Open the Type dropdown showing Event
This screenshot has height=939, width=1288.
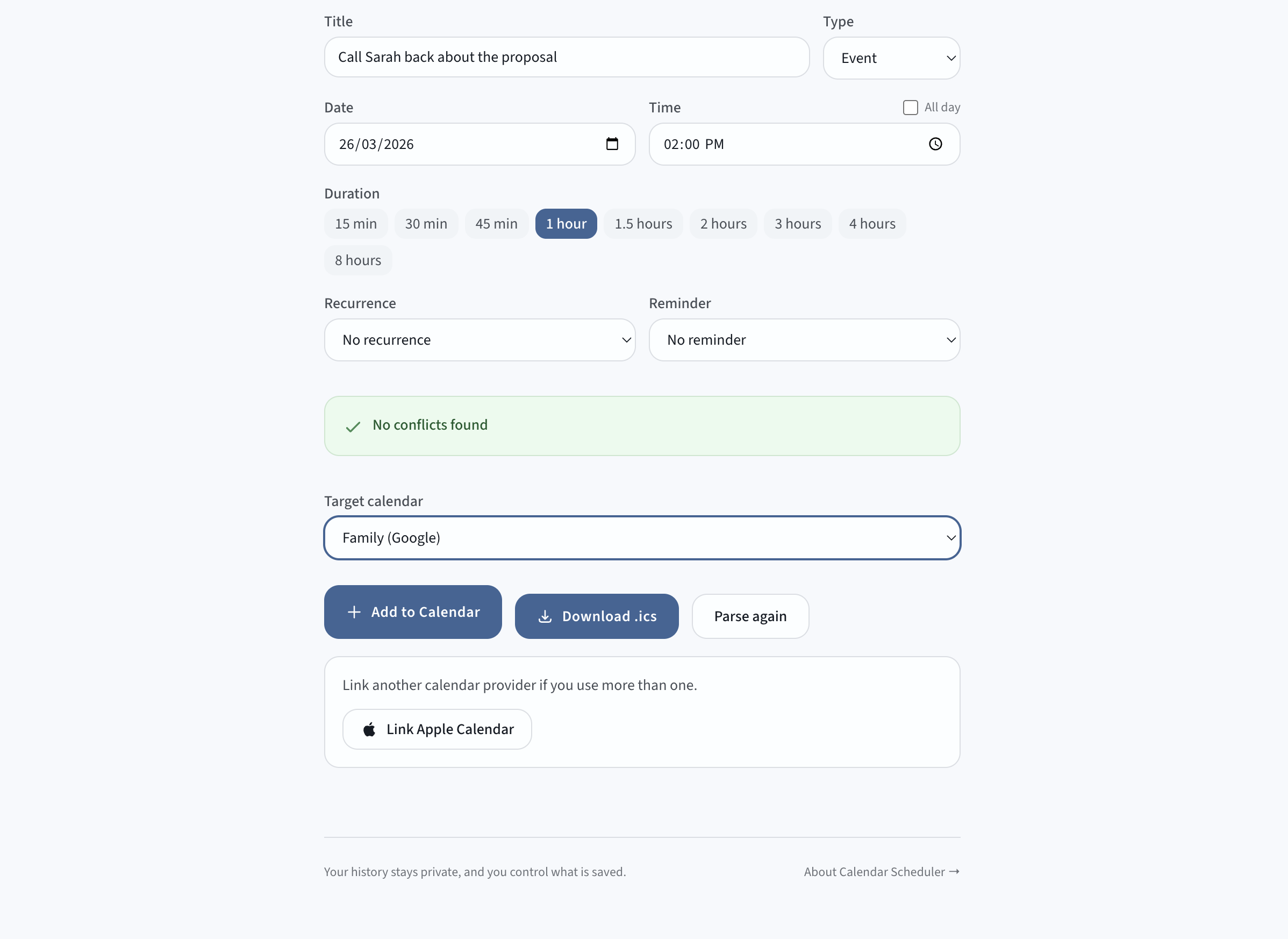pyautogui.click(x=891, y=58)
